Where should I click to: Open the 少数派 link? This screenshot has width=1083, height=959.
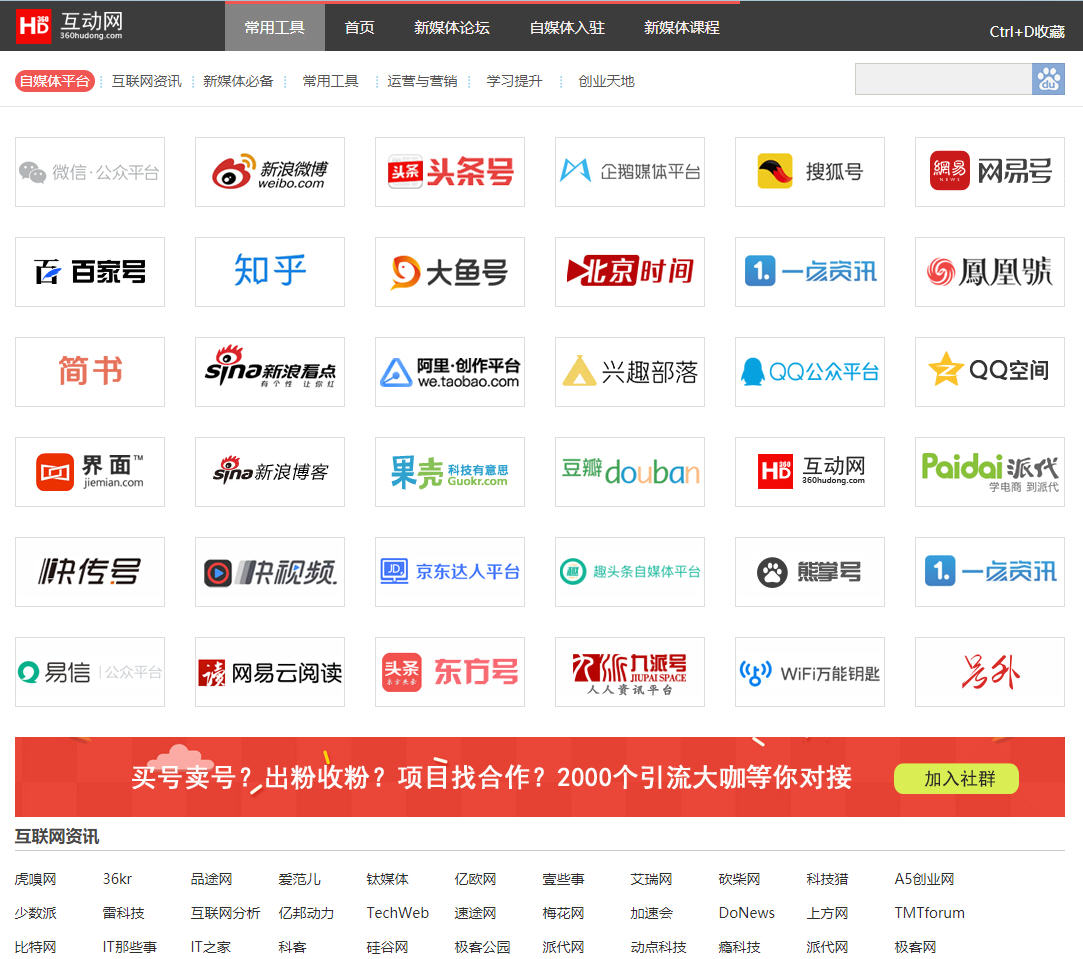pyautogui.click(x=35, y=913)
